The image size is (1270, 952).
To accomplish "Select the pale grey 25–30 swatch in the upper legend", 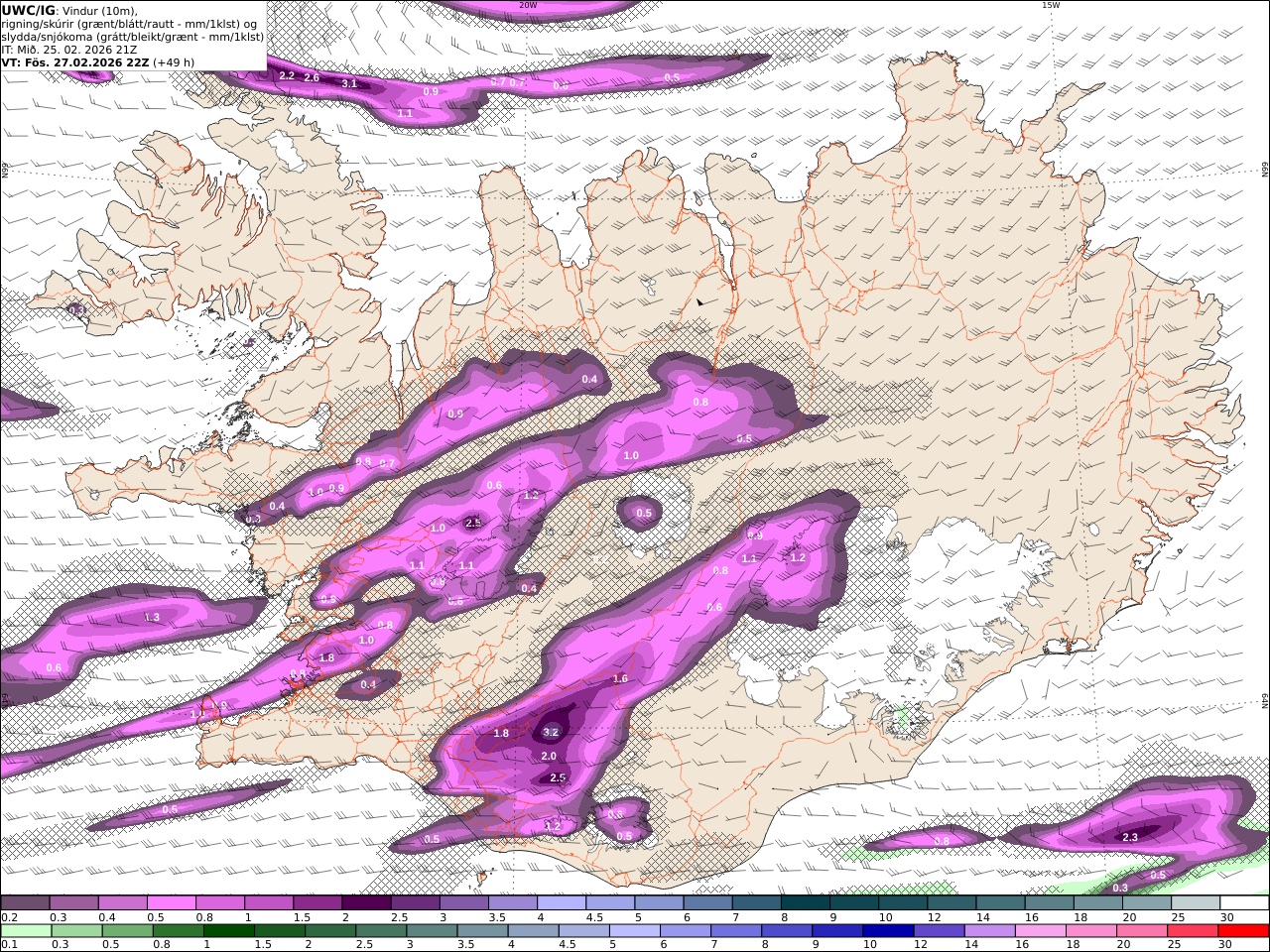I will tap(1195, 903).
